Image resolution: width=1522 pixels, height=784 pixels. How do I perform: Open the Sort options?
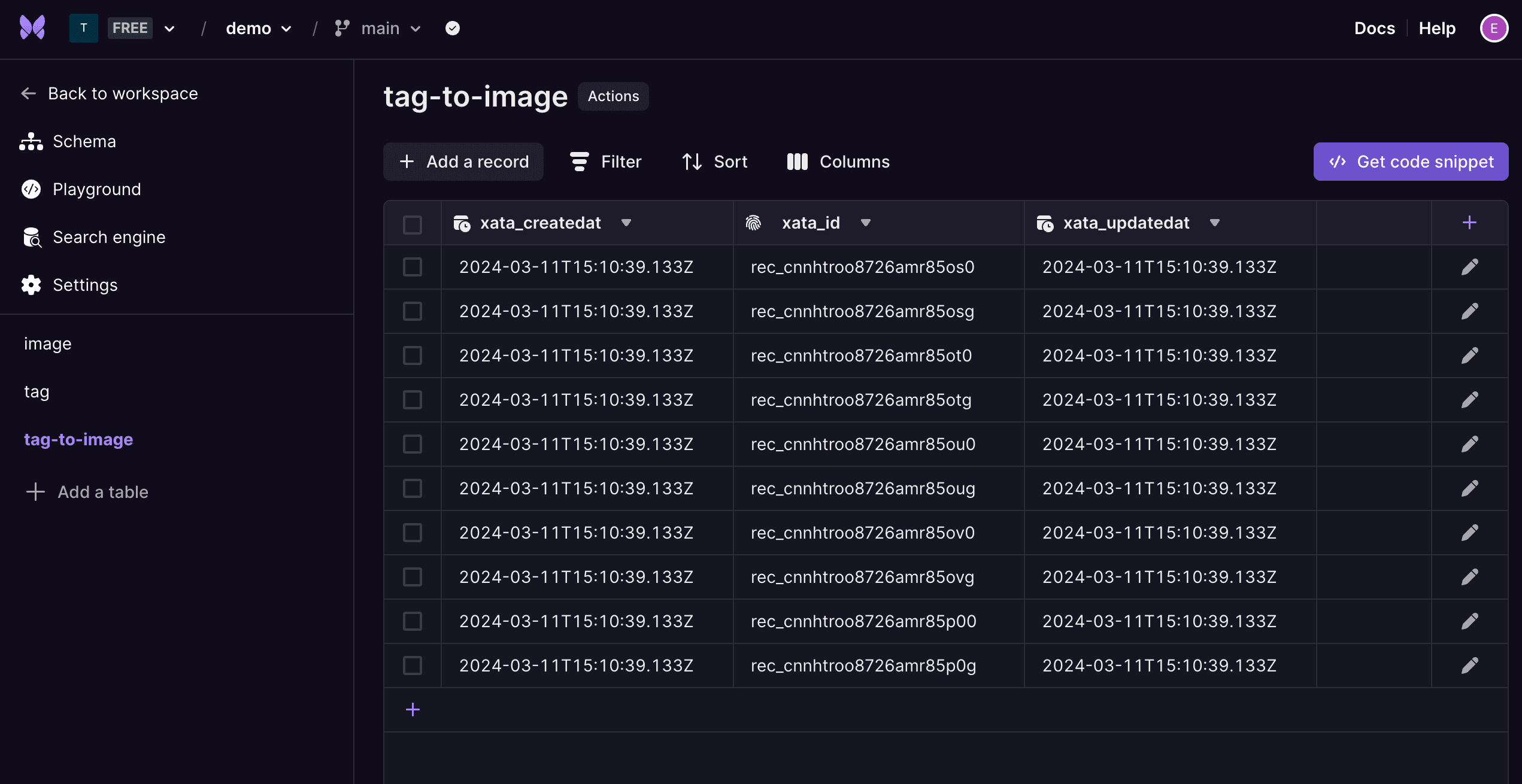point(715,161)
